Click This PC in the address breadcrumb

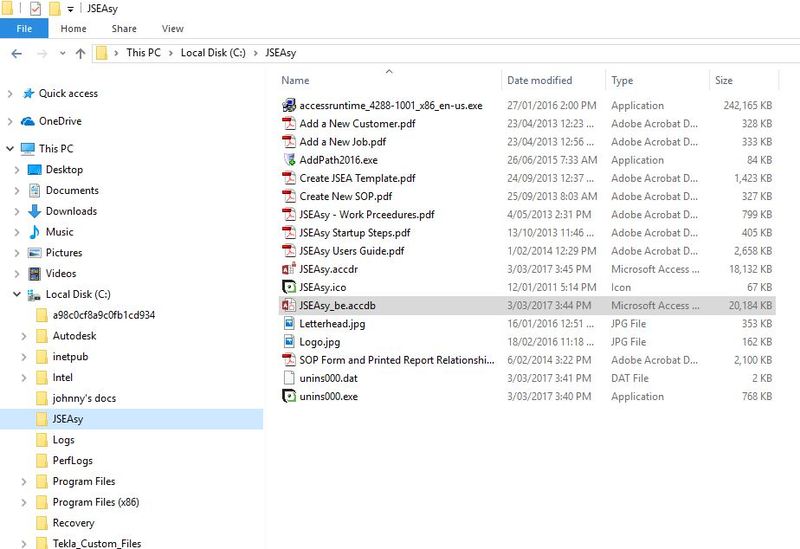[143, 53]
